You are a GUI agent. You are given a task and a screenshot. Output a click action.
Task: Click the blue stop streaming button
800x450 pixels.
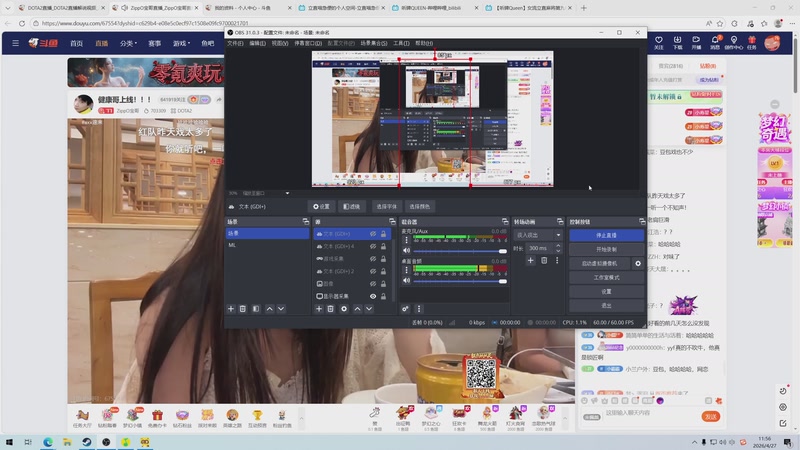click(606, 235)
